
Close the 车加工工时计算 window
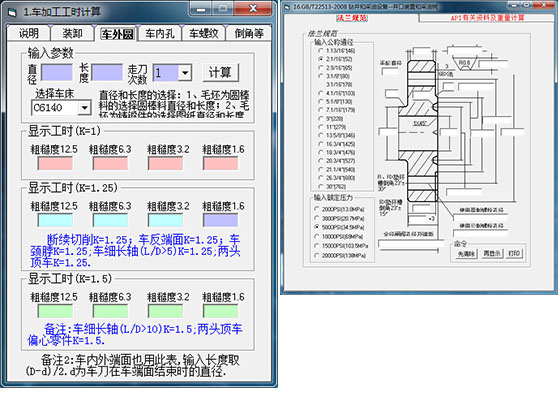(253, 9)
